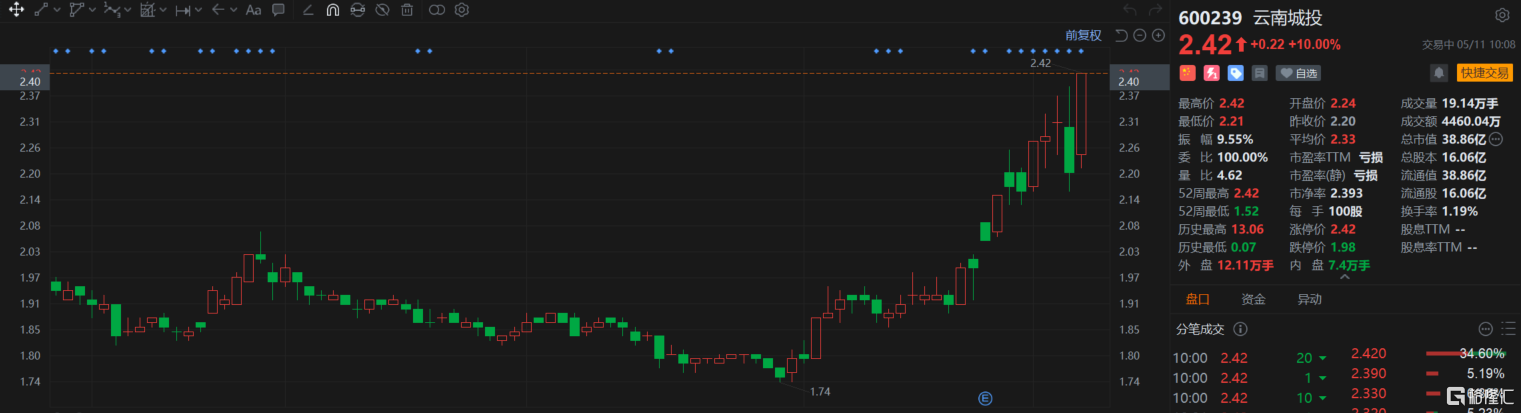Select the angle line tool

(x=307, y=10)
